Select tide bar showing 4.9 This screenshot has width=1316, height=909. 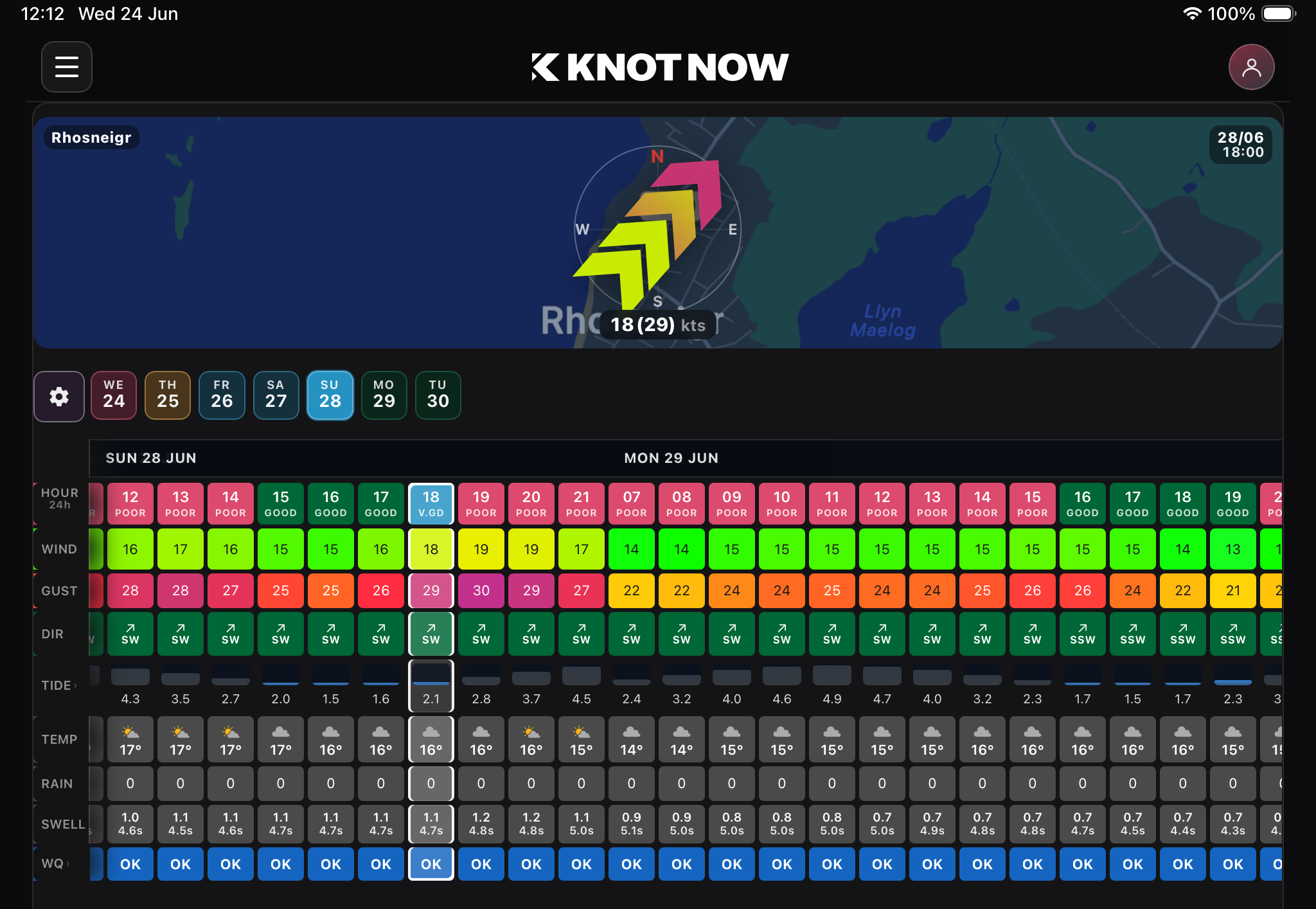click(x=832, y=675)
